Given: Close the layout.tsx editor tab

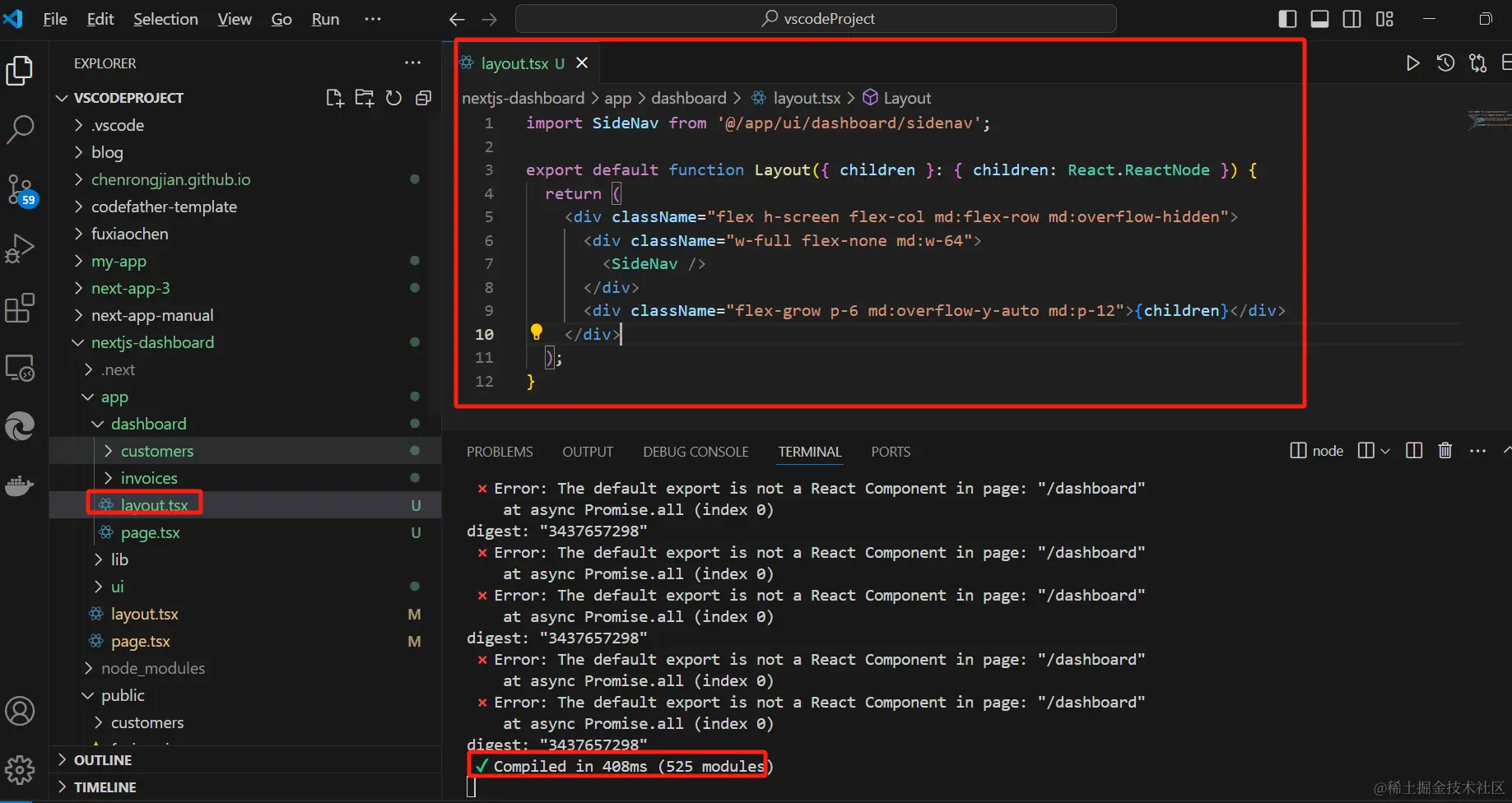Looking at the screenshot, I should (x=582, y=63).
